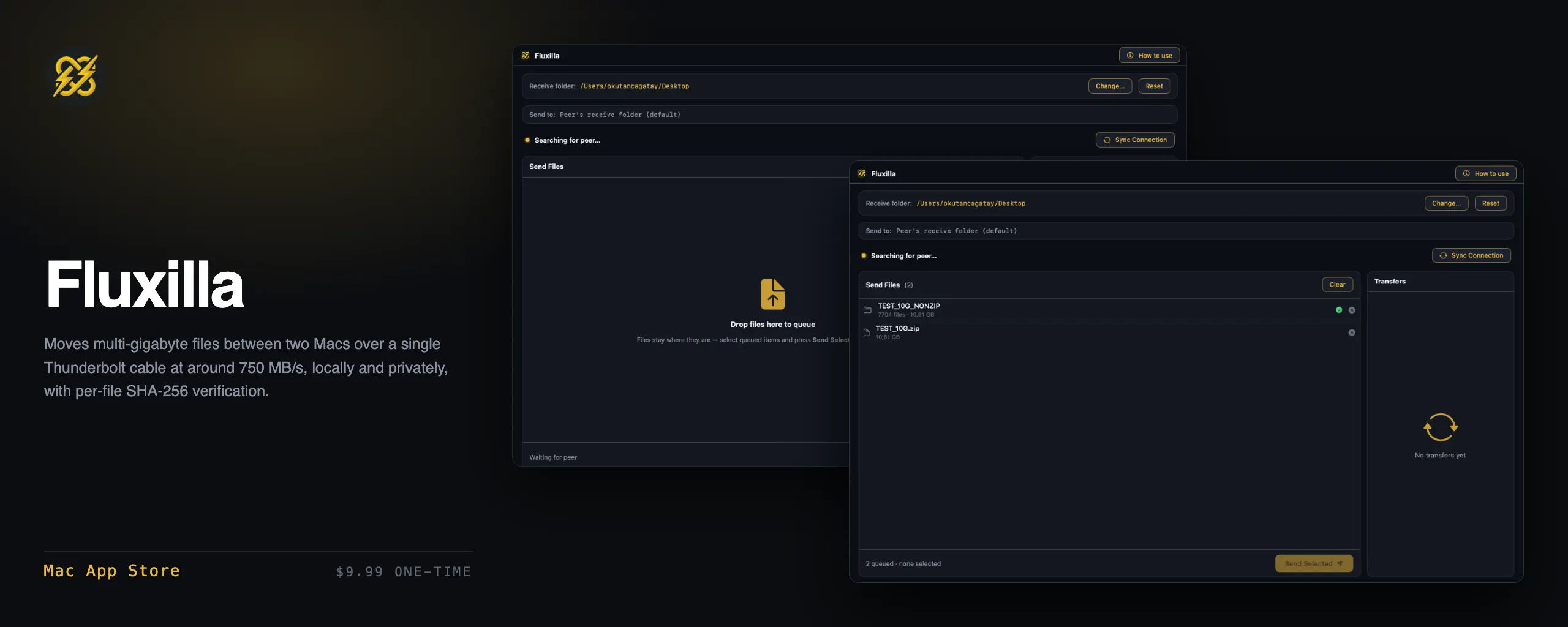1568x627 pixels.
Task: Click the "7704 files · 10,81 GB" size text
Action: 906,315
